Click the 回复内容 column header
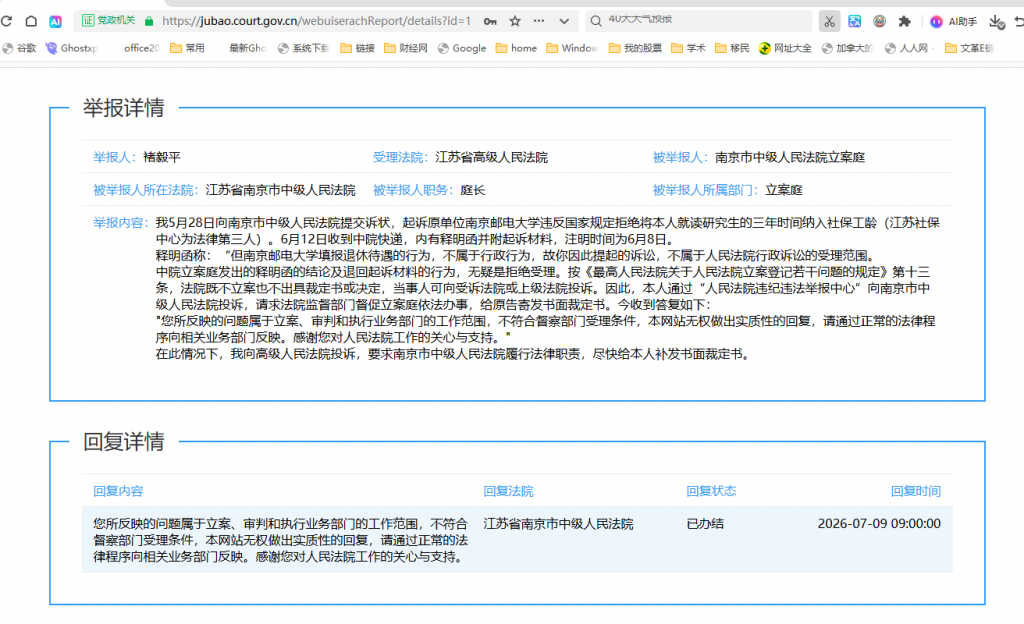The width and height of the screenshot is (1024, 624). click(118, 491)
